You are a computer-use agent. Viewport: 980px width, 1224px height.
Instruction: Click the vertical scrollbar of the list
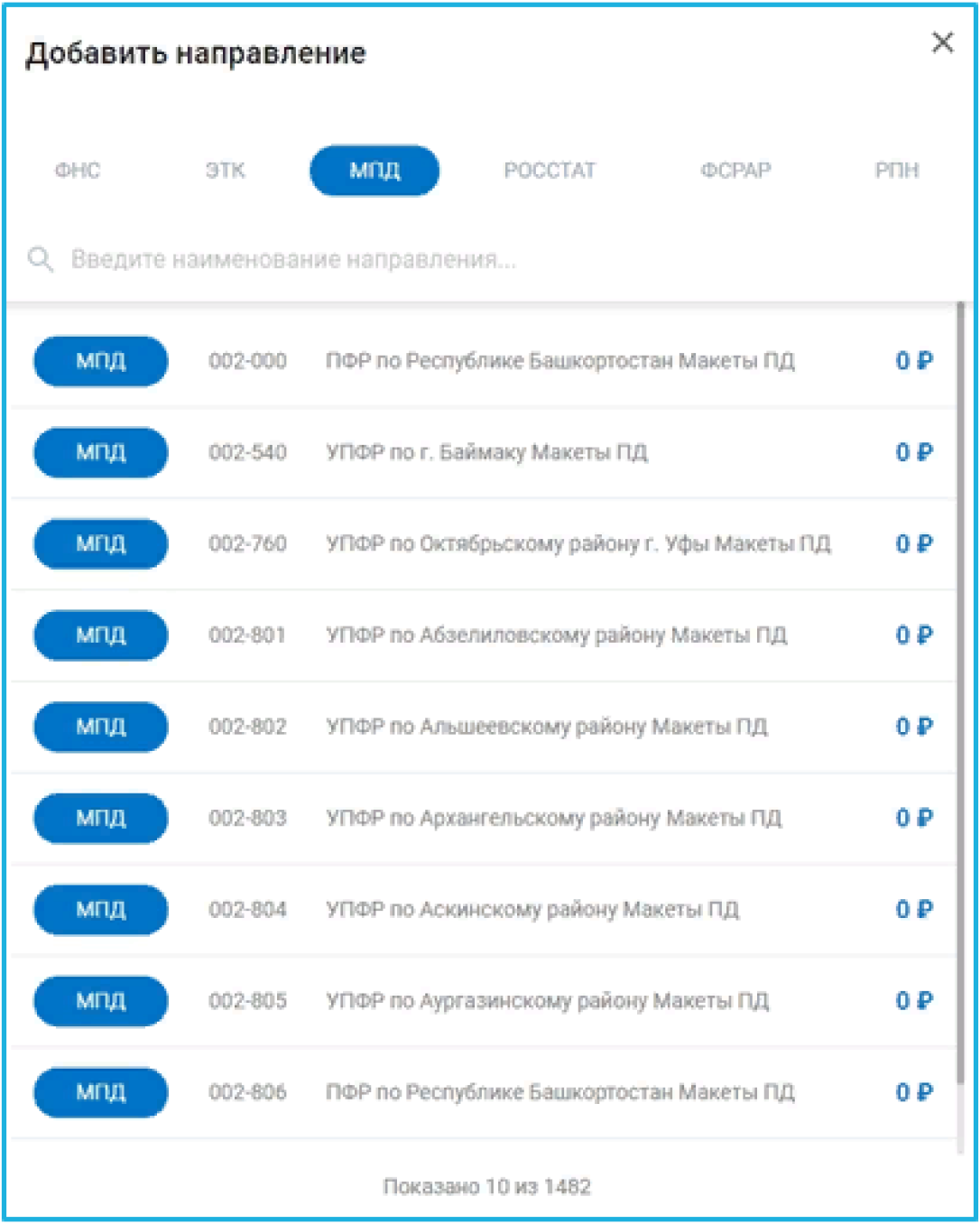click(961, 695)
